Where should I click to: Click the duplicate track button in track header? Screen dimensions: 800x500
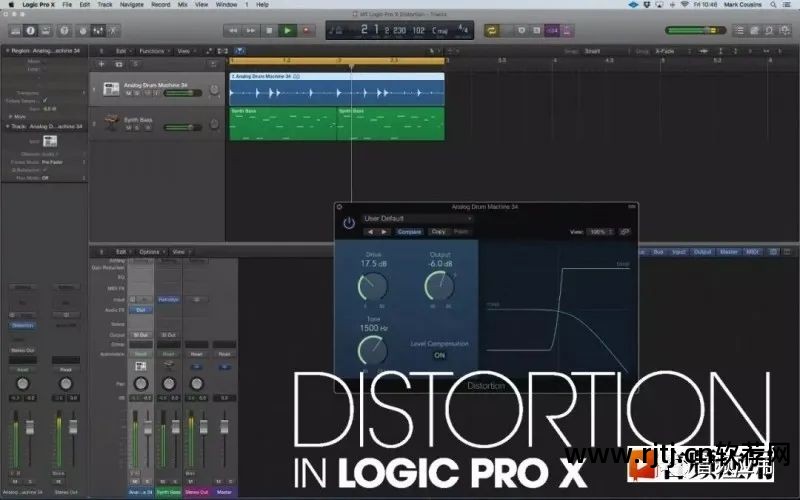pyautogui.click(x=119, y=64)
